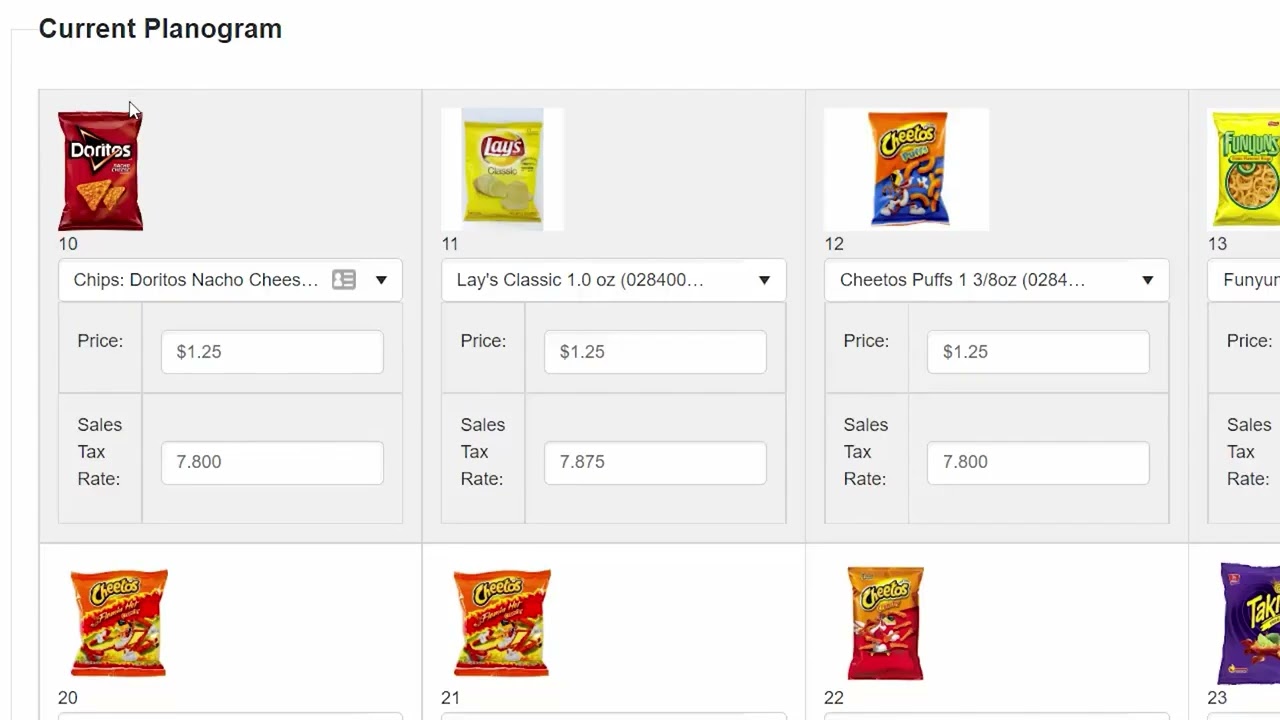Click the Cheetos Crunchy image in slot 22

click(886, 622)
